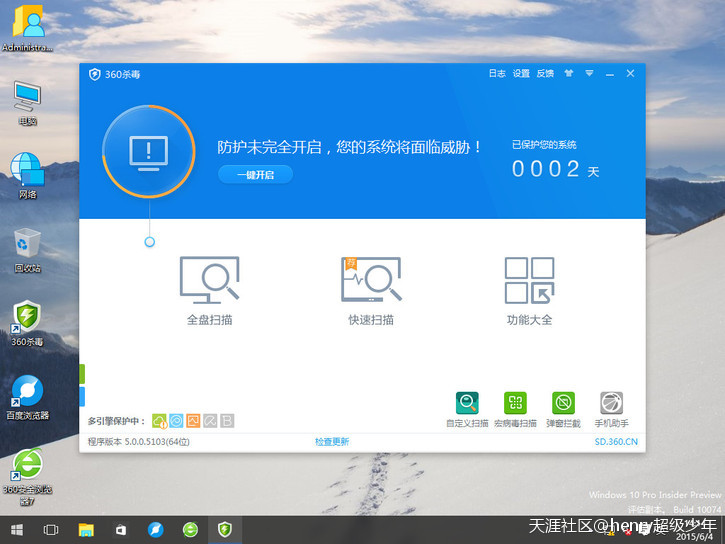This screenshot has height=544, width=725.
Task: Open custom scan (自定义扫描) tool
Action: point(467,410)
